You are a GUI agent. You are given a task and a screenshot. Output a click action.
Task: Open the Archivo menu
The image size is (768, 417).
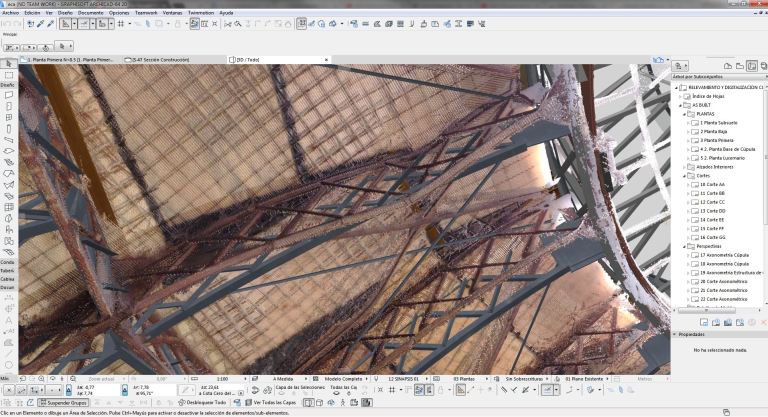click(x=10, y=12)
